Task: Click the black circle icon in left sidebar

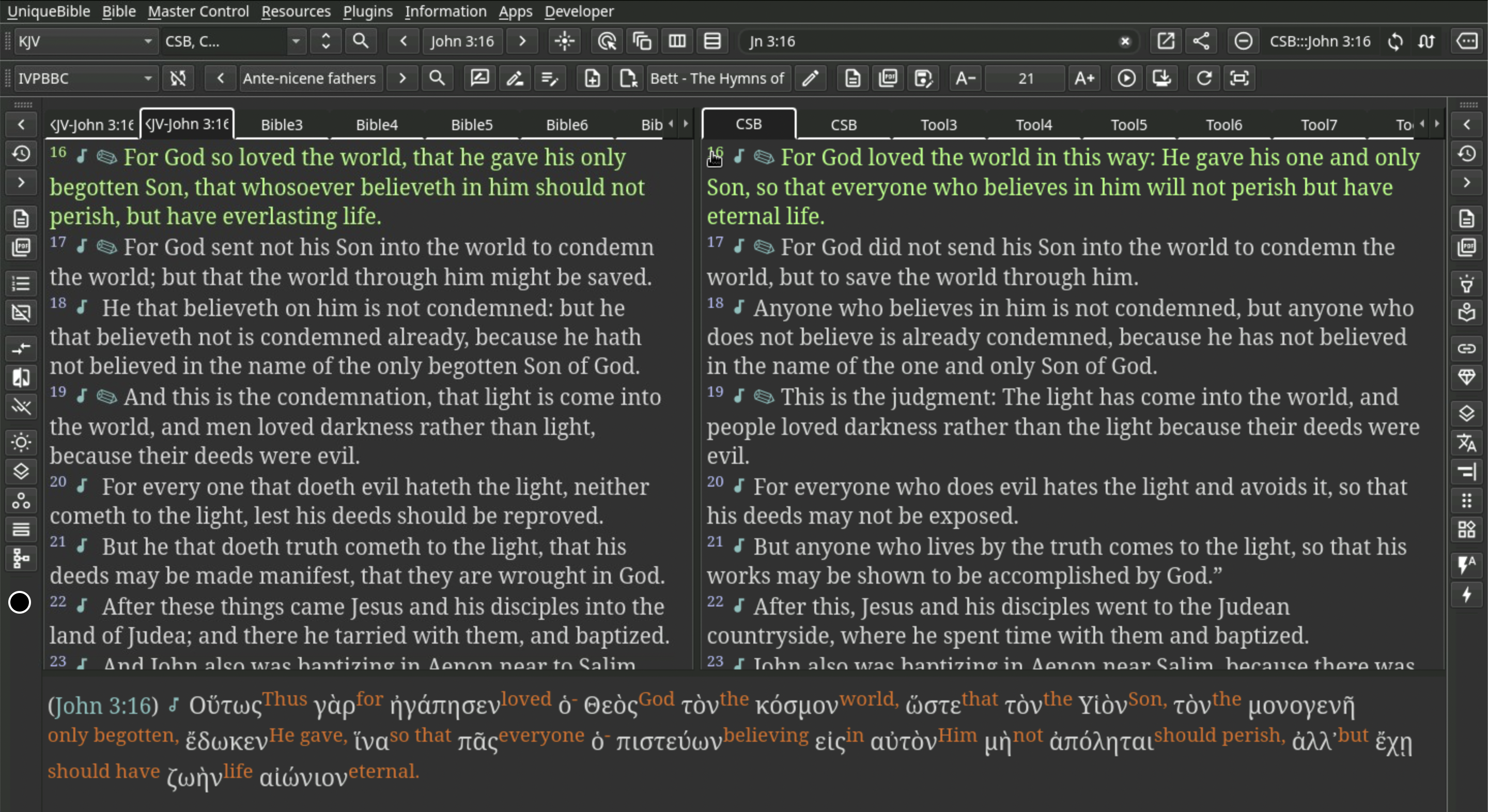Action: pos(20,602)
